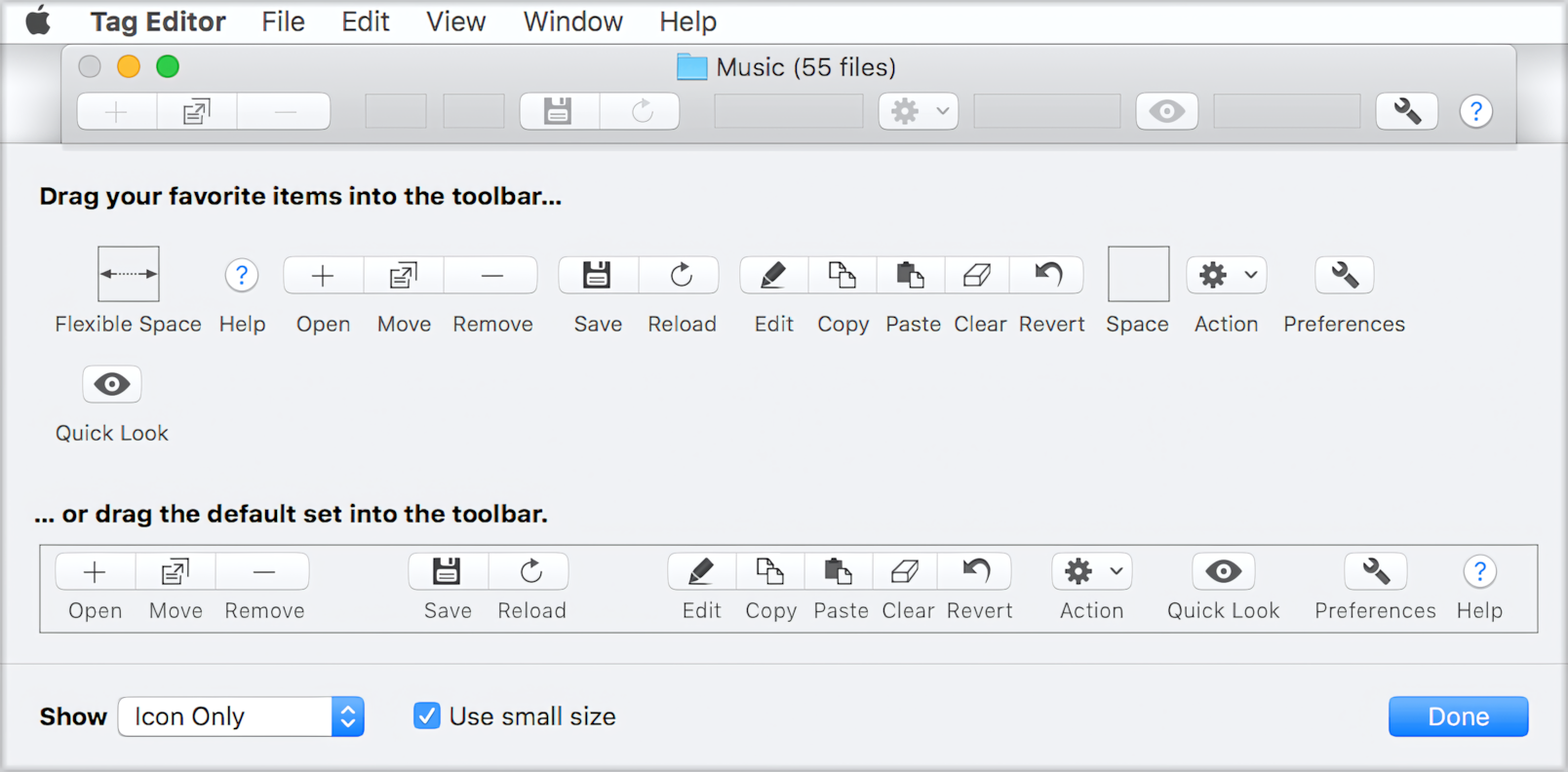Click the Help question mark in default set
Viewport: 1568px width, 772px height.
(1480, 572)
